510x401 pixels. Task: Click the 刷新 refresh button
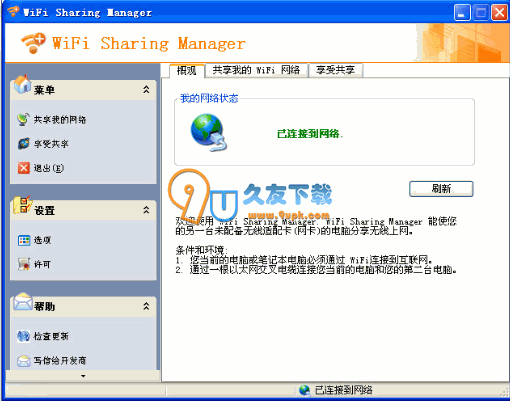[441, 189]
